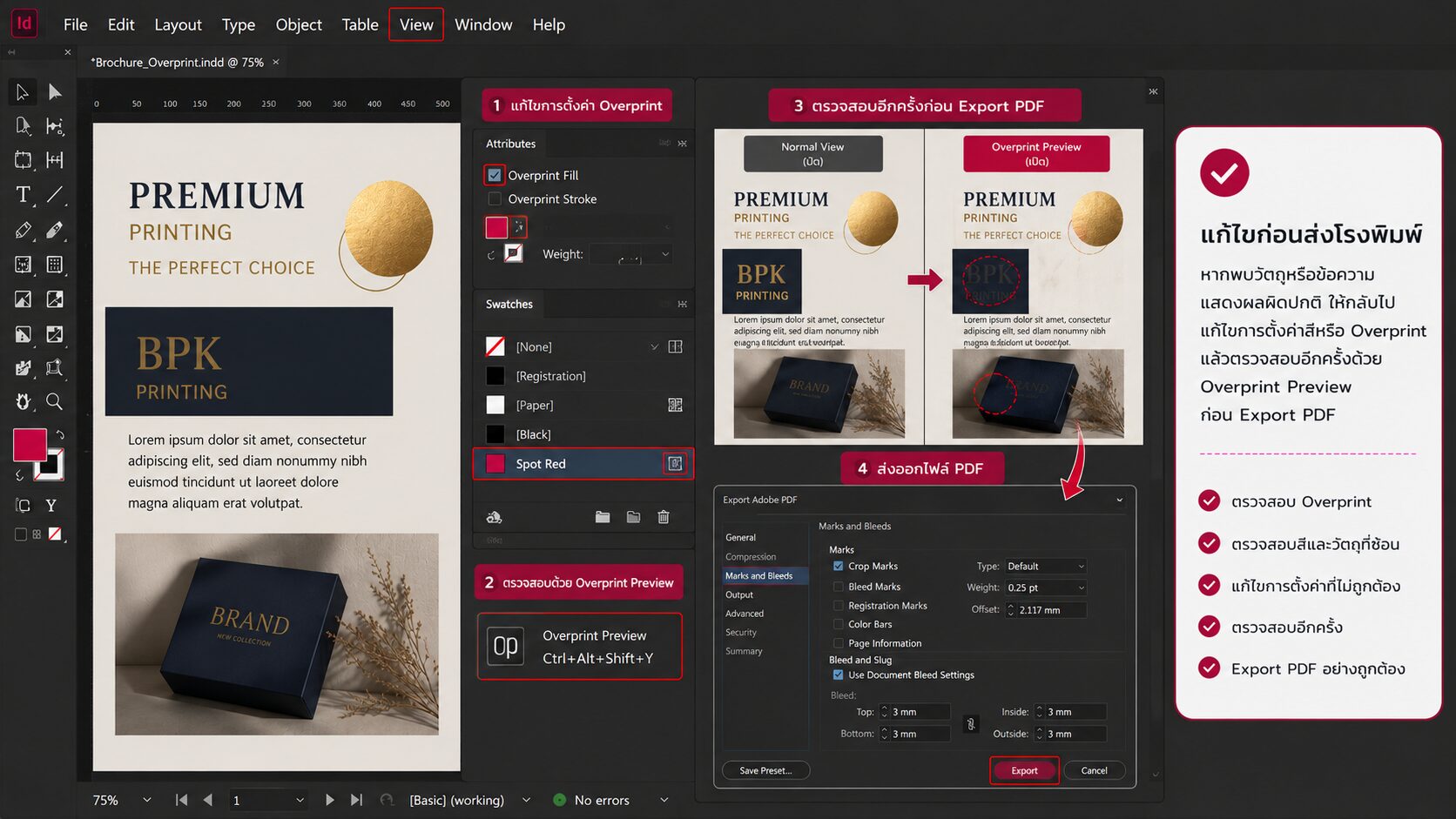
Task: Expand chevron on the [None] swatch row
Action: click(654, 346)
